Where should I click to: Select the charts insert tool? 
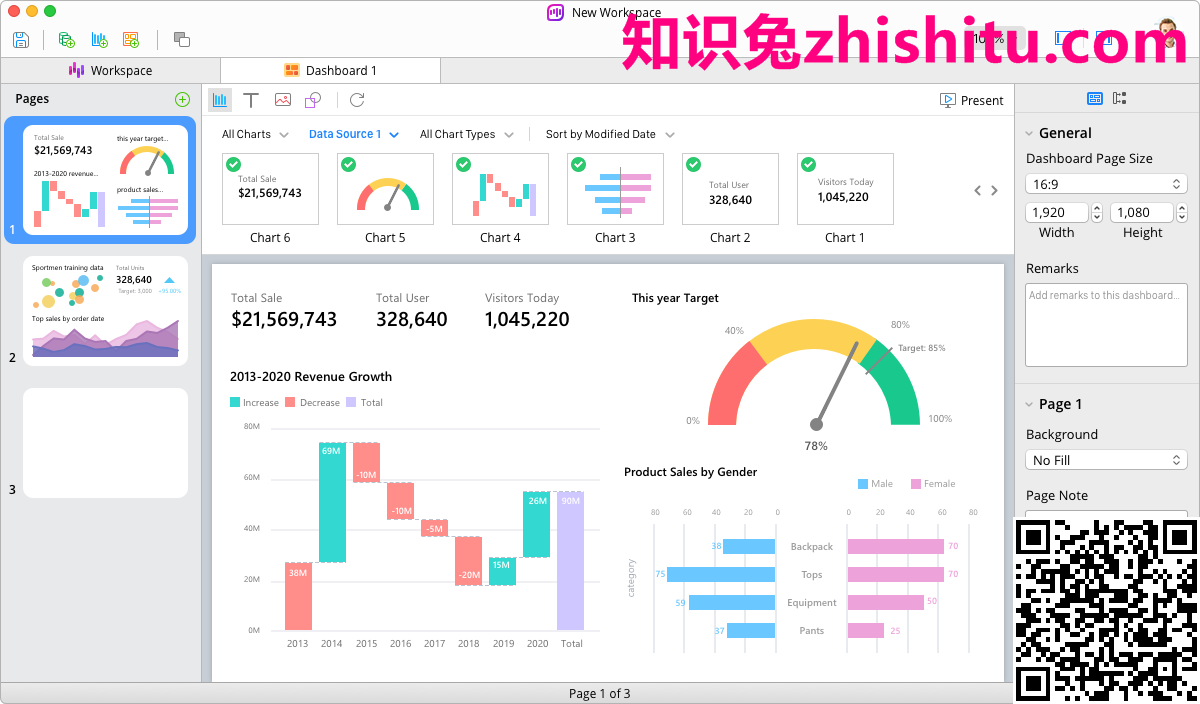[220, 100]
